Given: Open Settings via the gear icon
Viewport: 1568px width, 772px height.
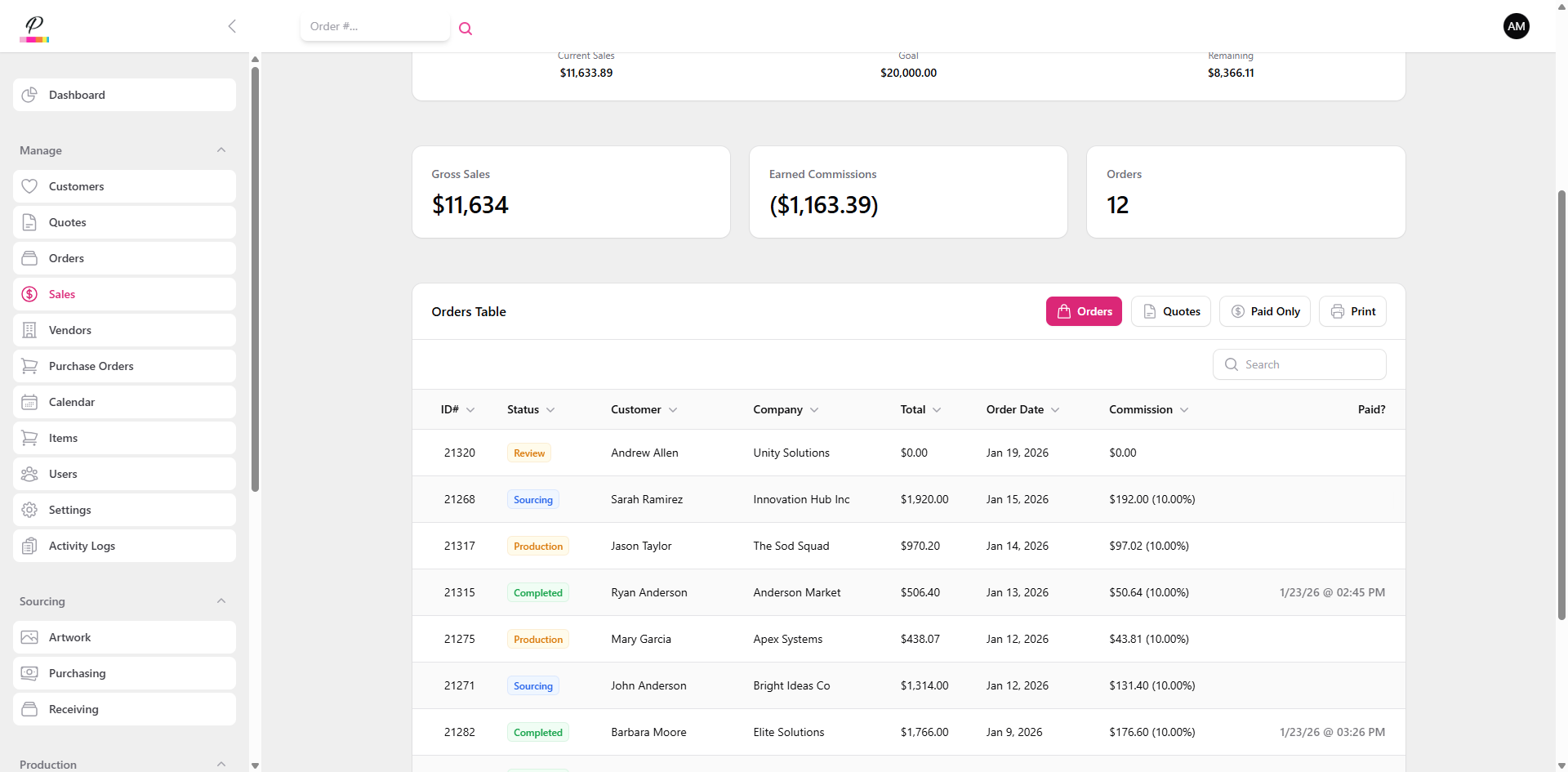Looking at the screenshot, I should tap(29, 510).
